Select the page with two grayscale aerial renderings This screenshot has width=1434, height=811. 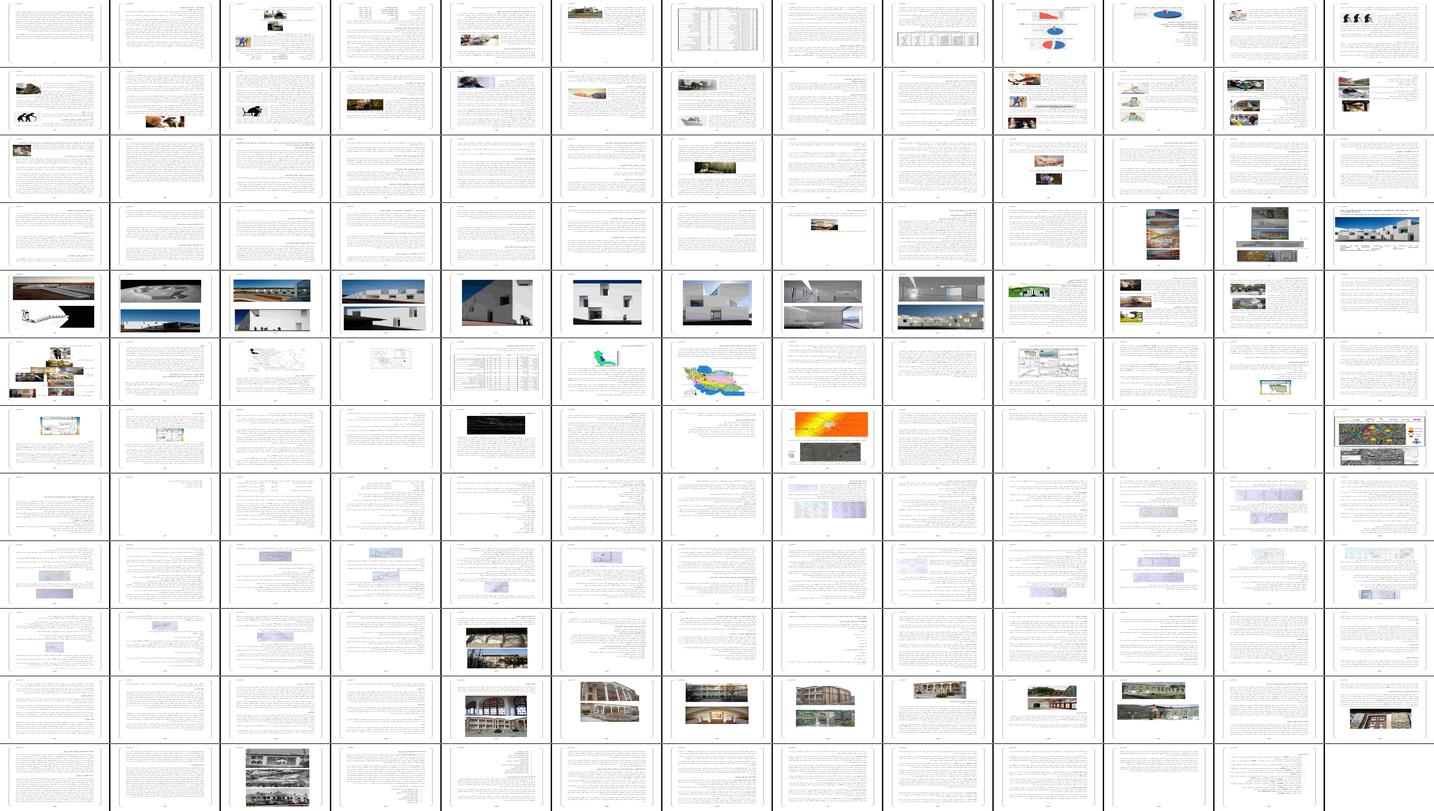tap(165, 303)
